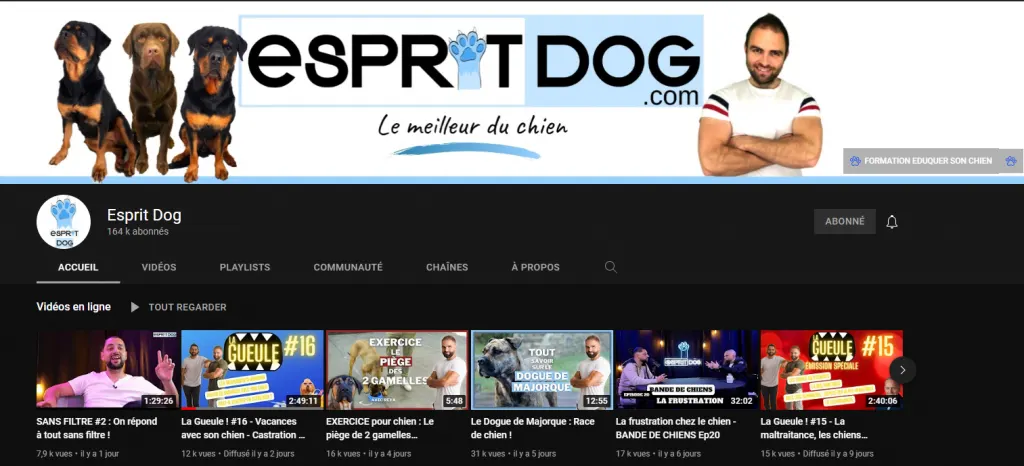Open the channel search magnifier icon
The height and width of the screenshot is (466, 1024).
[611, 267]
